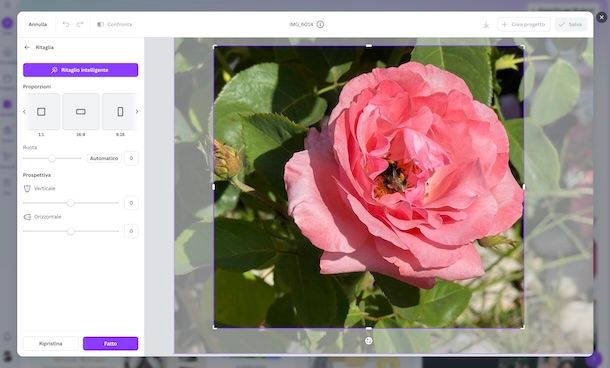Select the 1:1 square proportion
The height and width of the screenshot is (368, 610).
[x=41, y=112]
